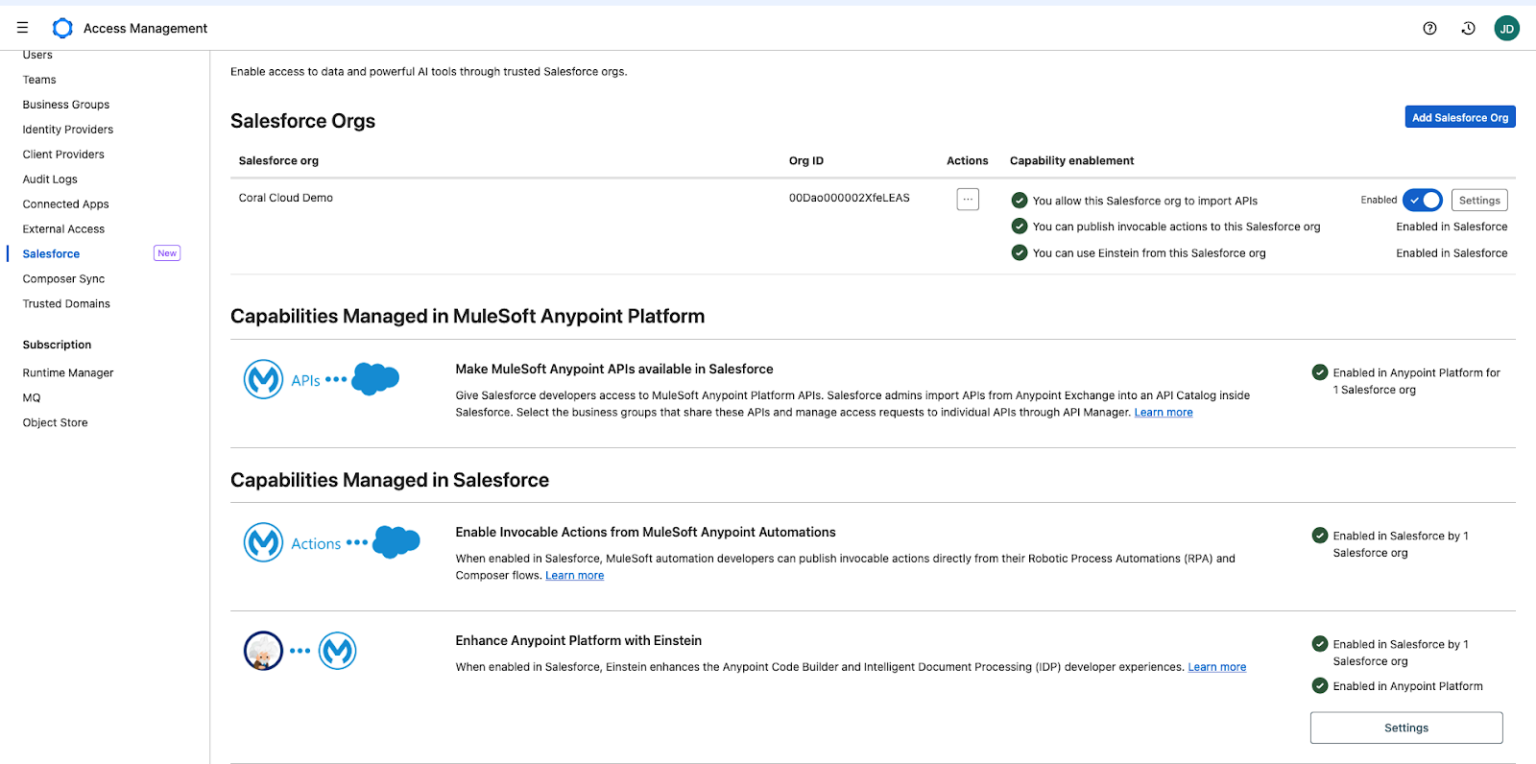Open the help question mark icon
The image size is (1536, 764).
tap(1430, 28)
